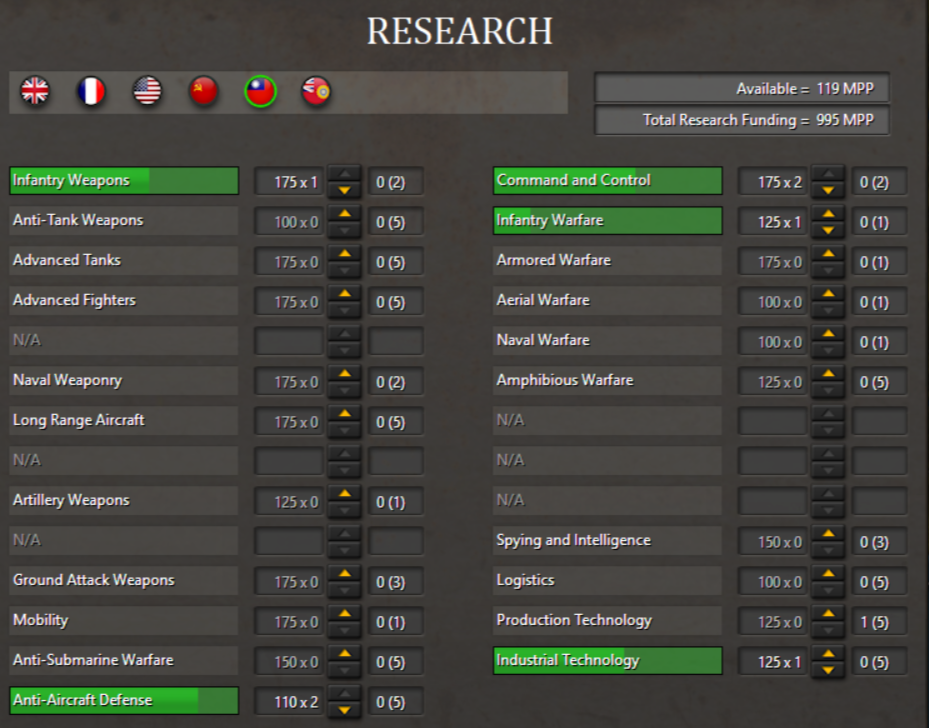Image resolution: width=929 pixels, height=728 pixels.
Task: Increase Advanced Fighters research investment
Action: (x=344, y=294)
